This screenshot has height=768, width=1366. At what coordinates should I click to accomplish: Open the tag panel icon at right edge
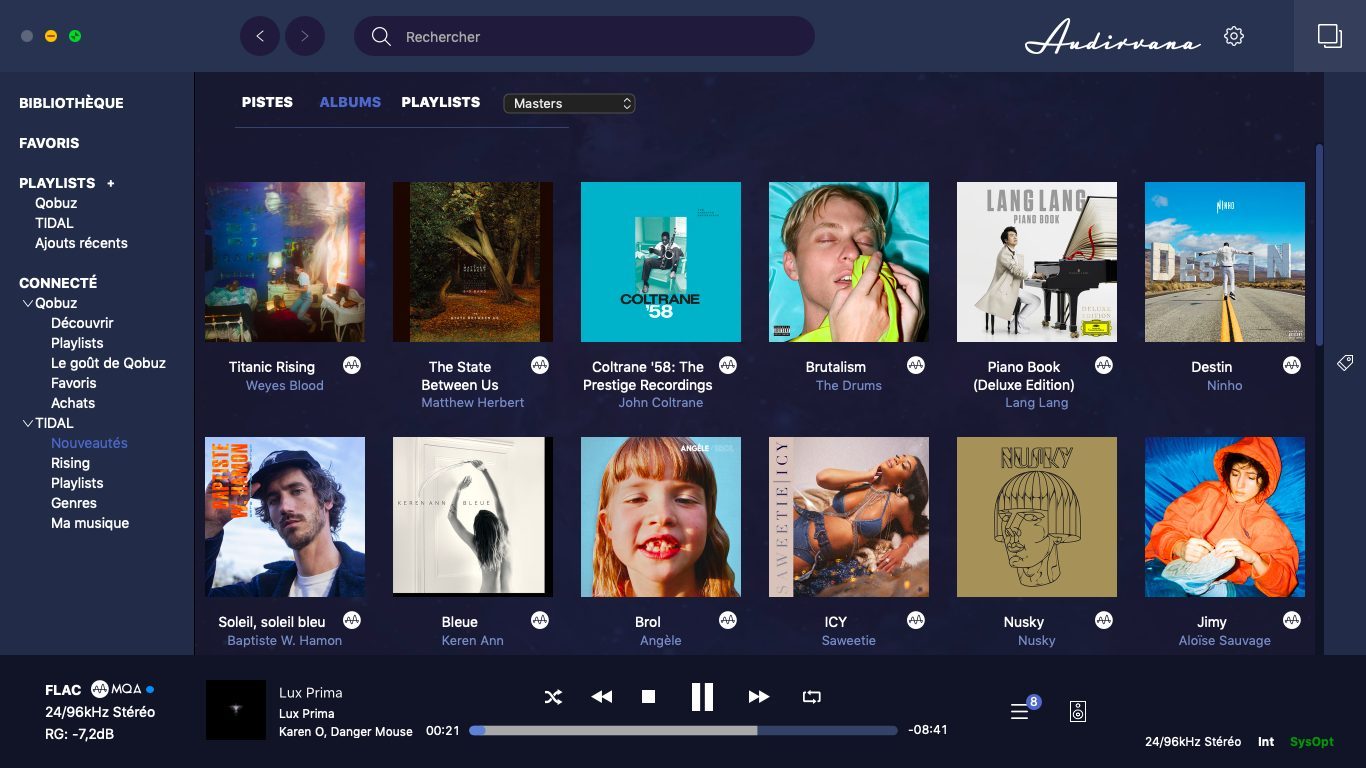1345,362
